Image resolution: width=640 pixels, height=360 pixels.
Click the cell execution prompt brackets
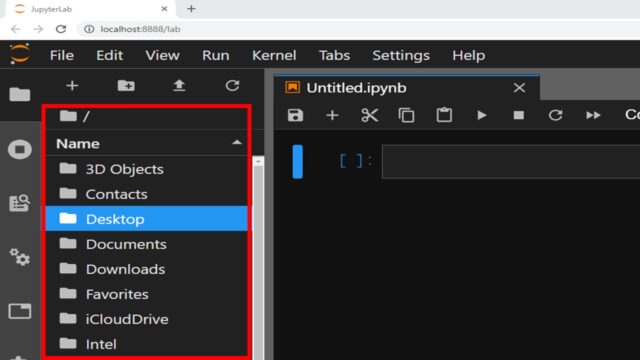point(356,161)
